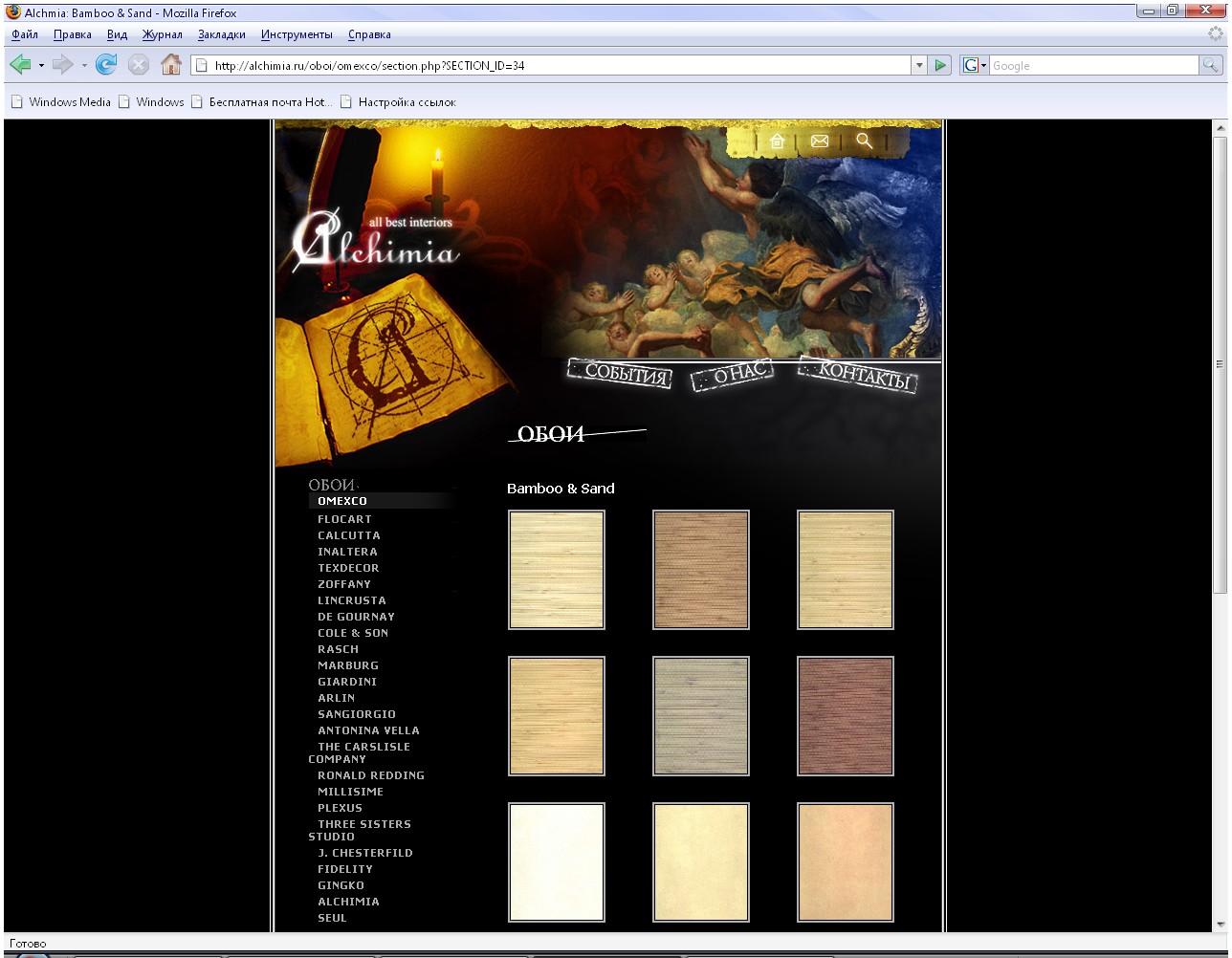
Task: Click the envelope mail icon in header
Action: [x=820, y=142]
